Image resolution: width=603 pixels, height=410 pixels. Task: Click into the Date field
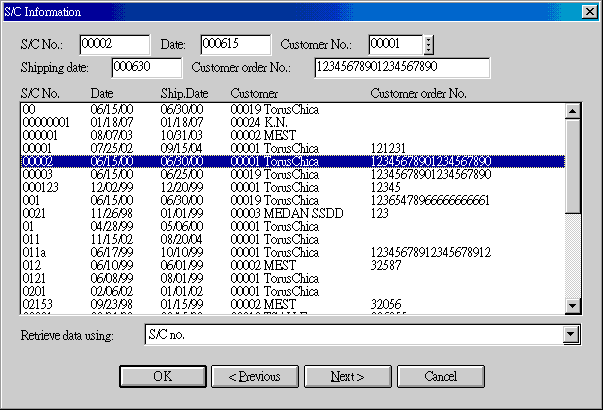click(x=235, y=45)
